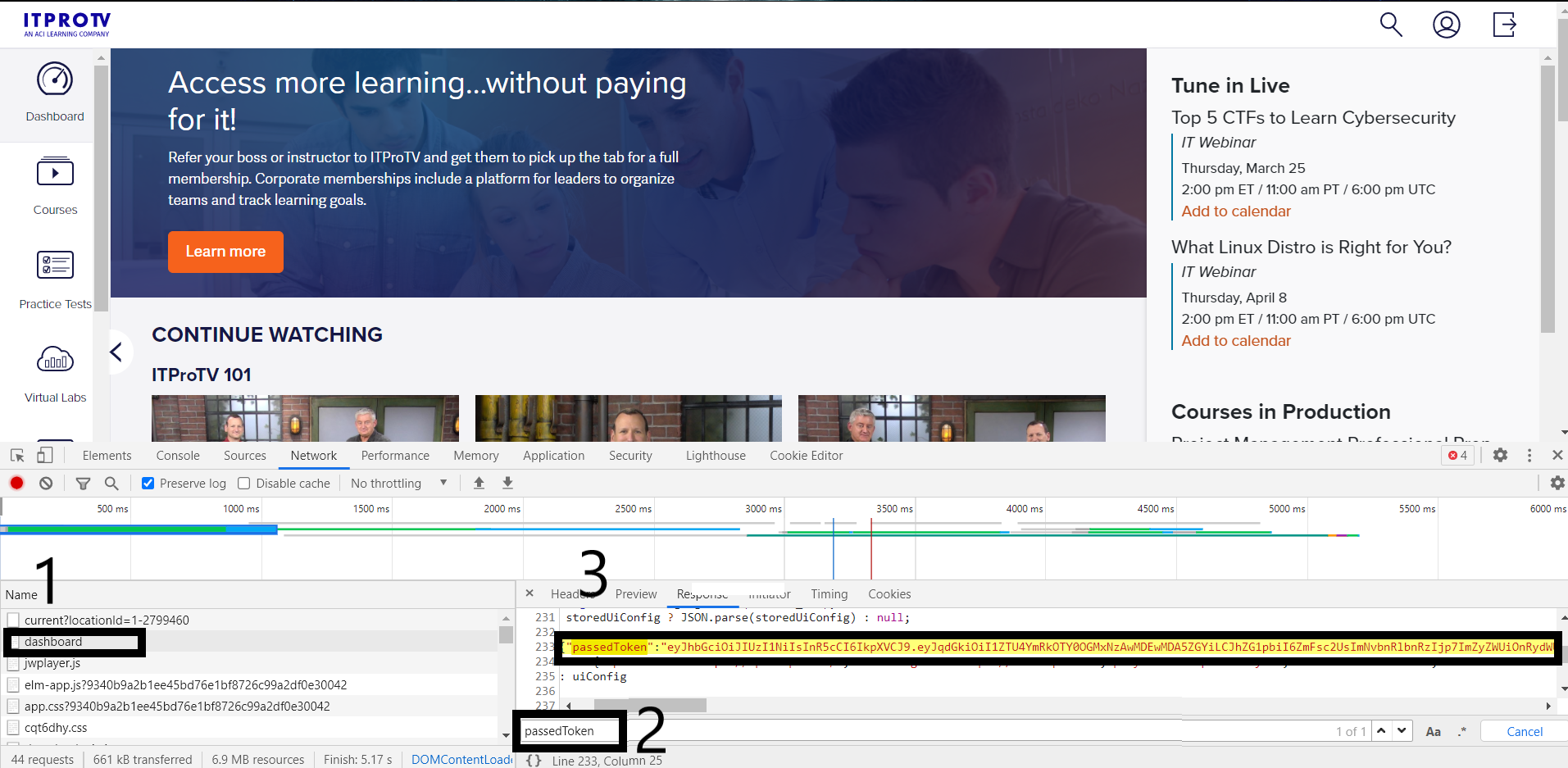Switch to the Elements tab

[107, 456]
